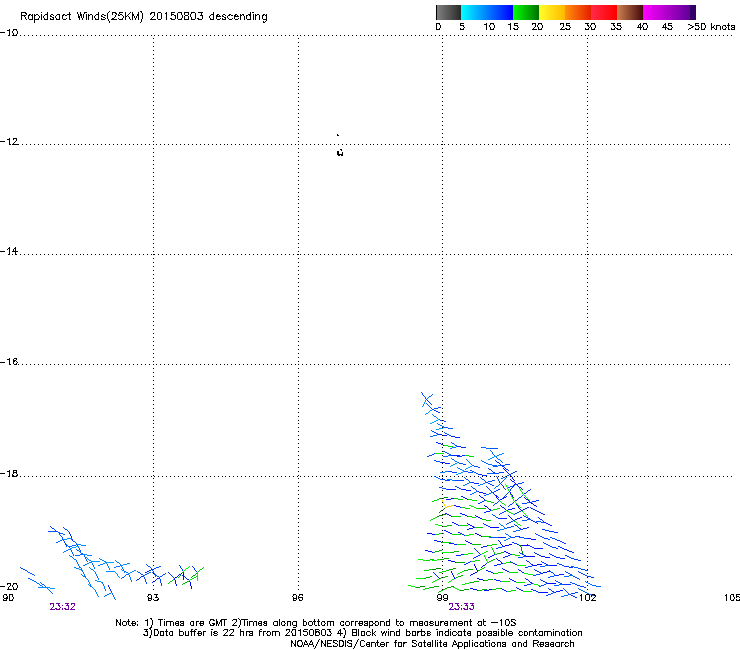Click the -16 latitude axis label
This screenshot has width=740, height=650.
[x=9, y=362]
